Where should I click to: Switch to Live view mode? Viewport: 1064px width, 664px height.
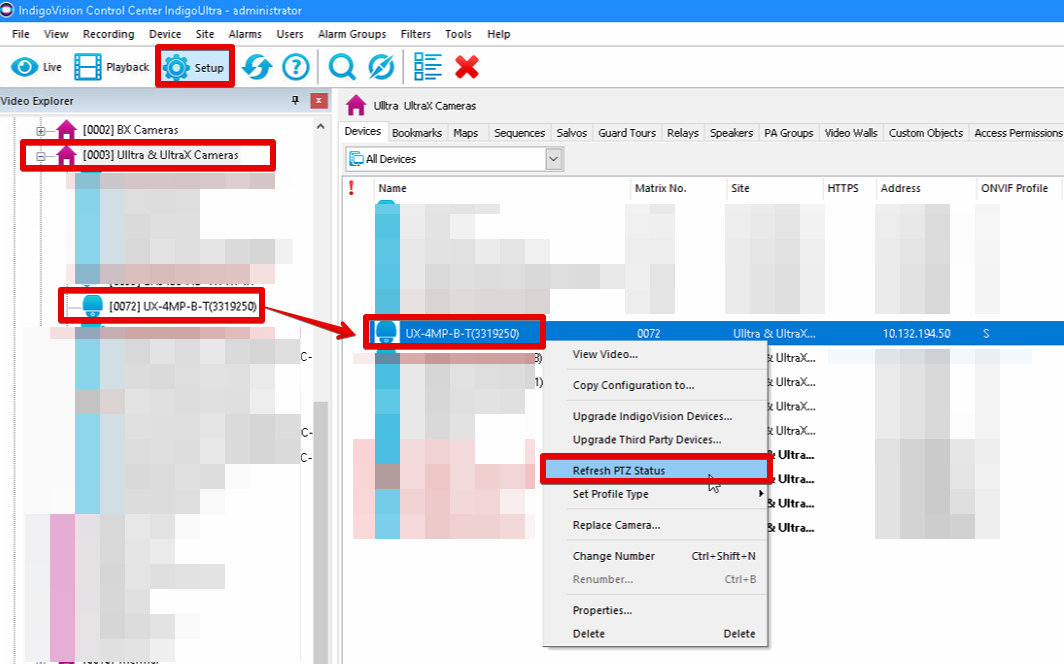(x=37, y=67)
